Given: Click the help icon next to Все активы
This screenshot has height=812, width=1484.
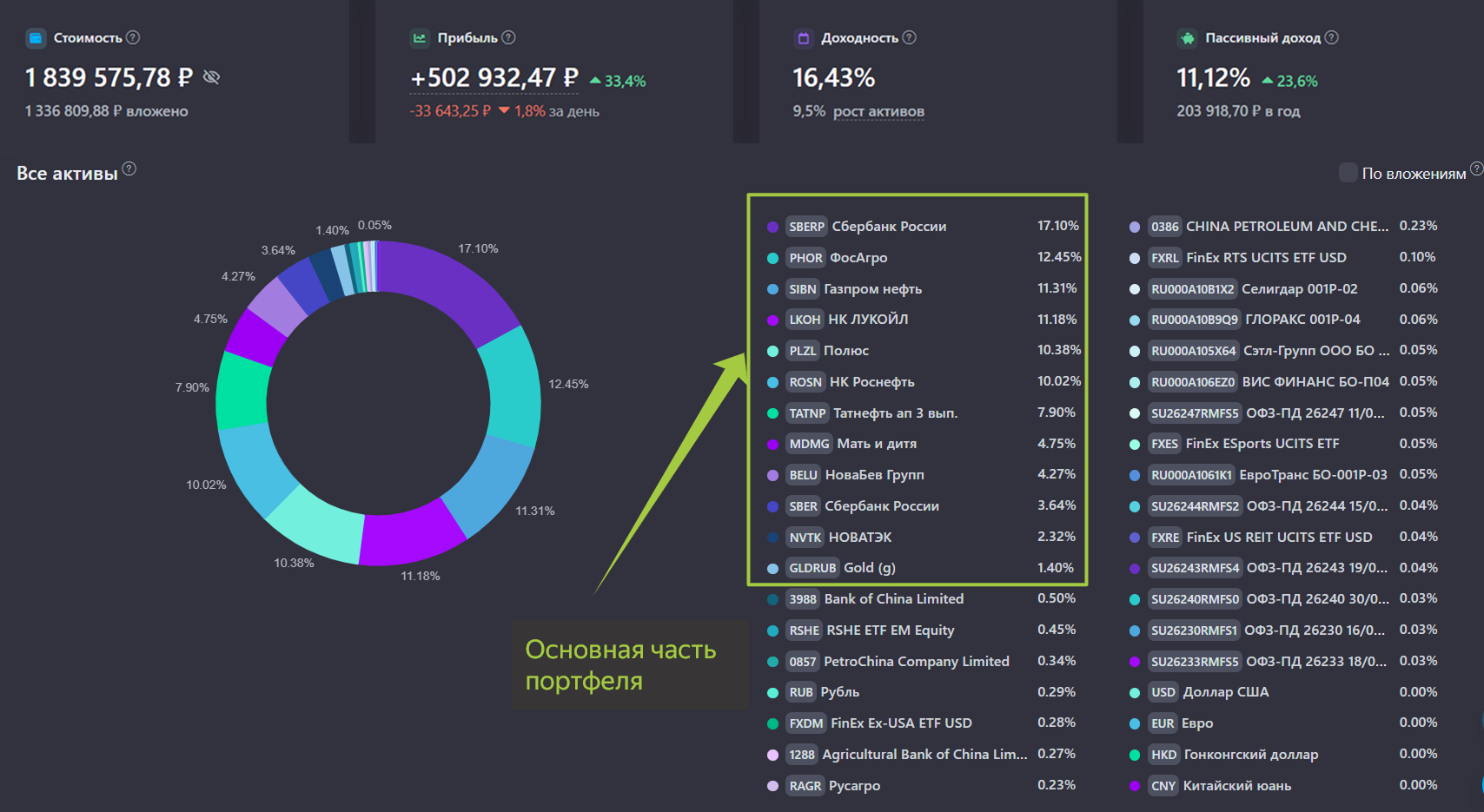Looking at the screenshot, I should (129, 168).
